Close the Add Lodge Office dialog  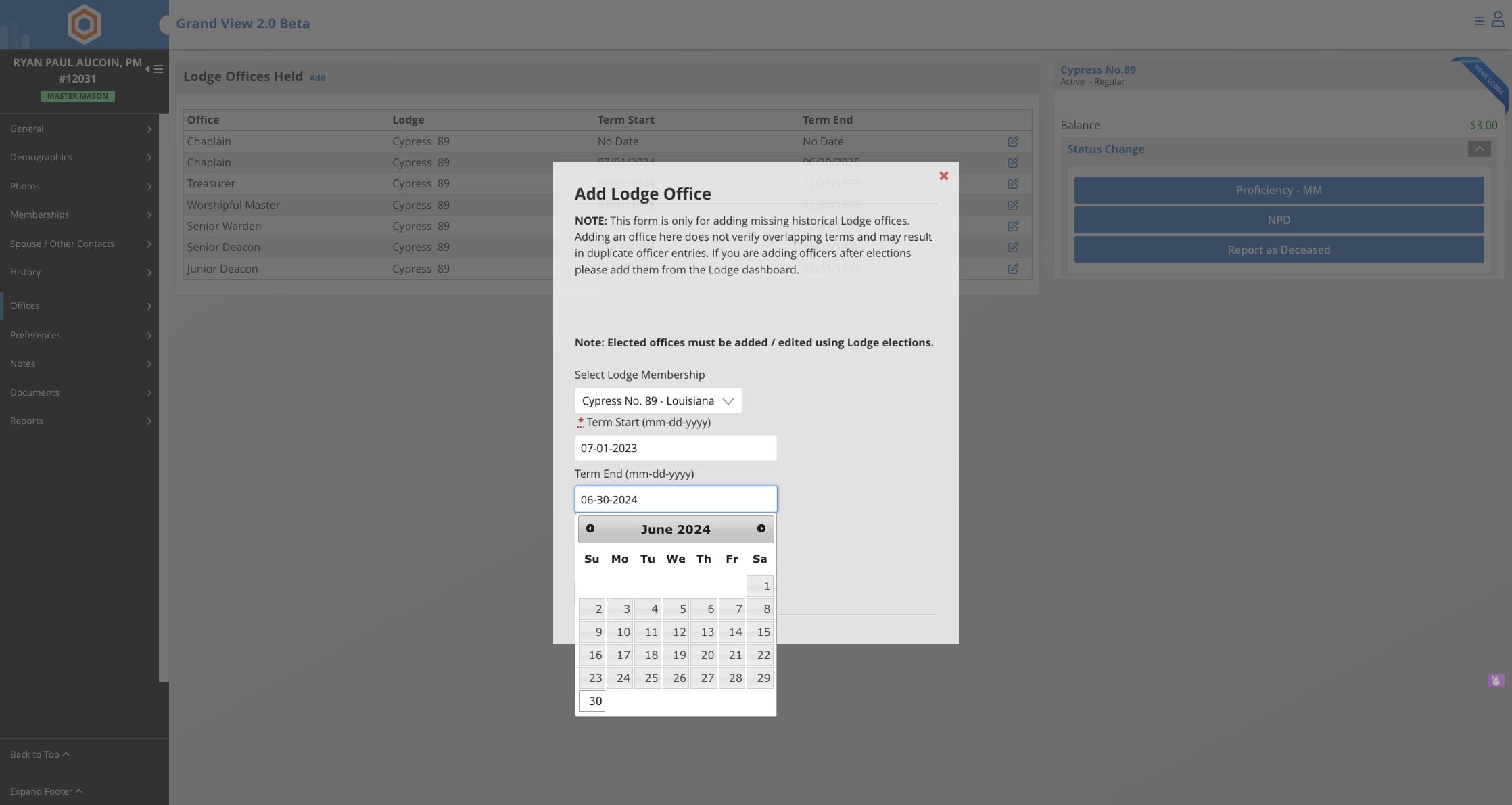tap(943, 176)
